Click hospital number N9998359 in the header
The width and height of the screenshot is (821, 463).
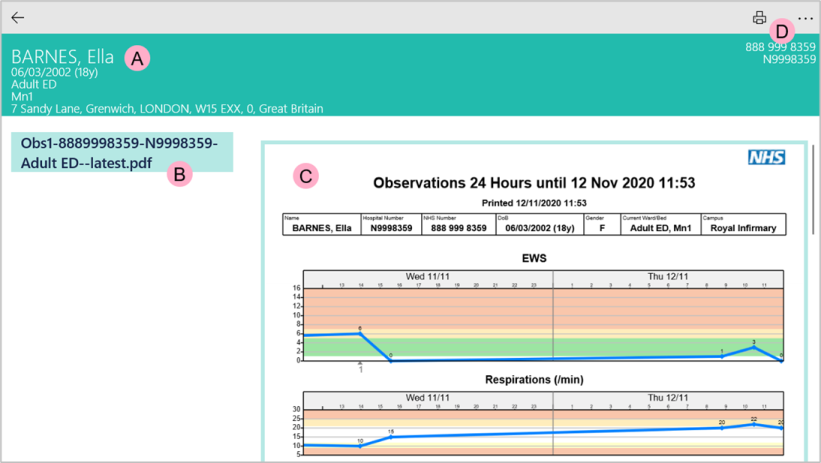789,60
